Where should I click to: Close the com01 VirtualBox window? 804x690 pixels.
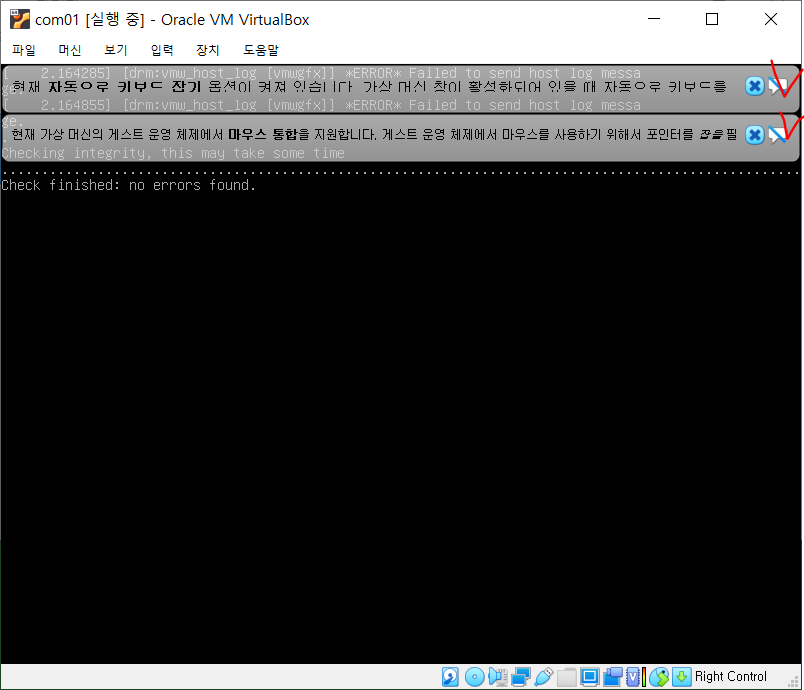771,19
